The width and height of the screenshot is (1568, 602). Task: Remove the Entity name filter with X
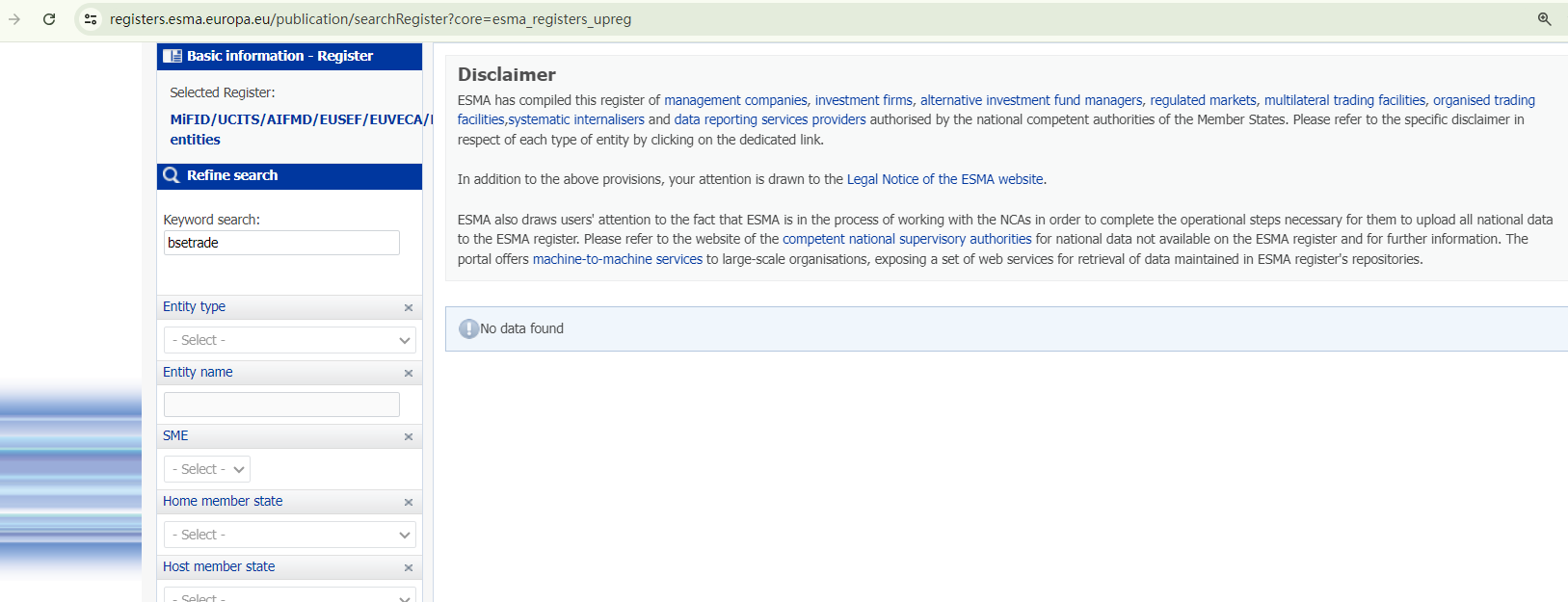[409, 374]
